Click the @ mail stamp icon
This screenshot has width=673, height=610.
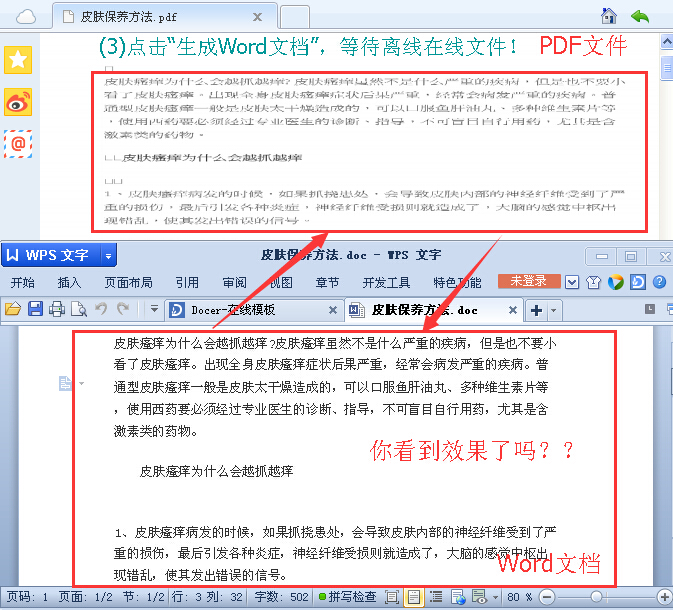click(x=18, y=144)
